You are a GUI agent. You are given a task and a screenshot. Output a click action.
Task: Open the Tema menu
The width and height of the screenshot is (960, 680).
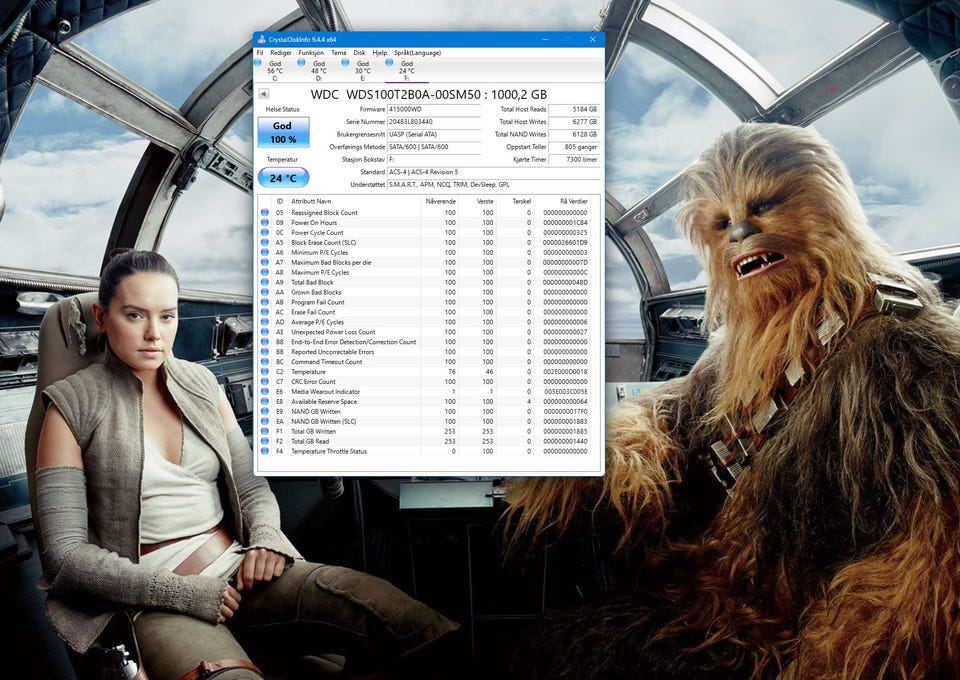[339, 53]
